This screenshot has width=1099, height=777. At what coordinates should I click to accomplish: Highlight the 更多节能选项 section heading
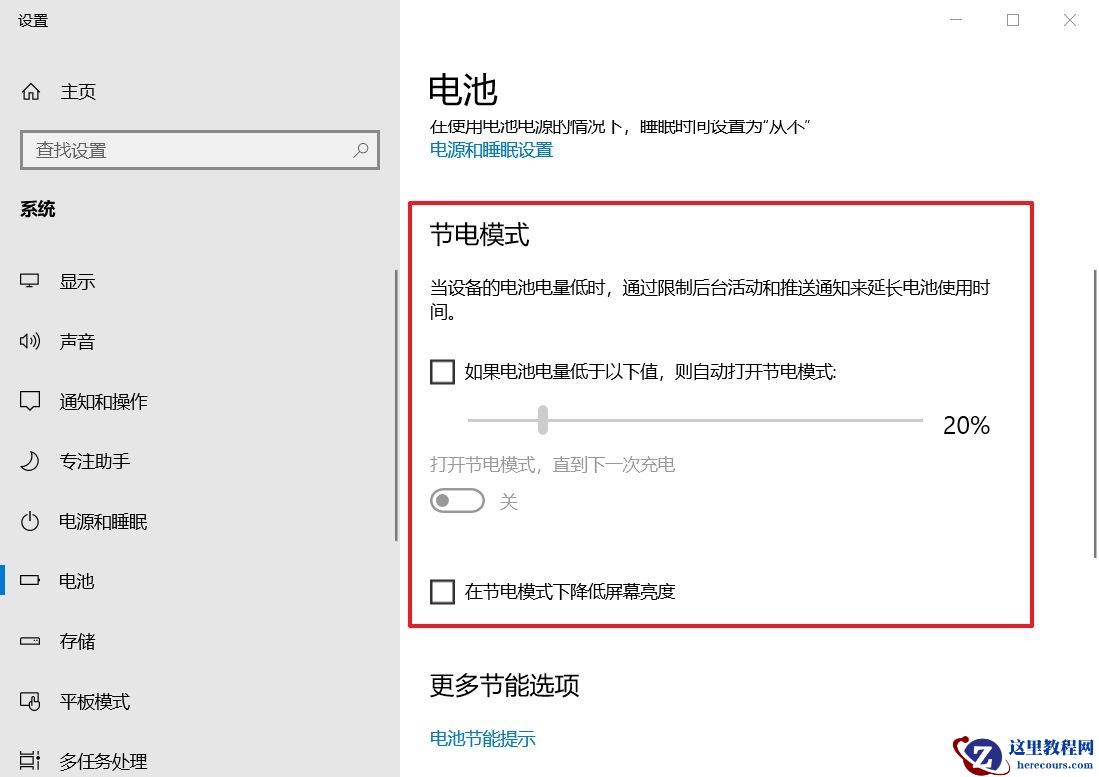click(504, 686)
